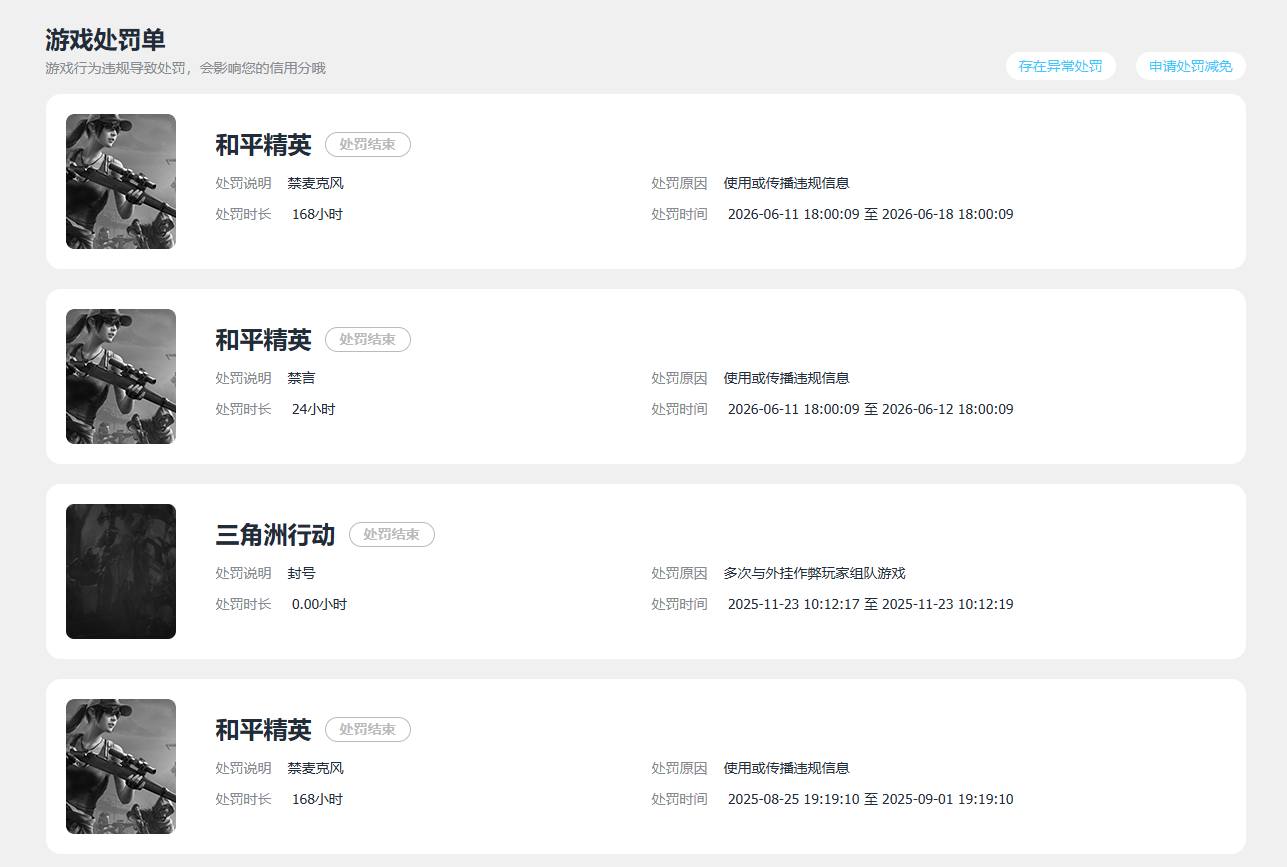
Task: Click the time range ending 2026-06-18 18:00:09
Action: click(870, 214)
